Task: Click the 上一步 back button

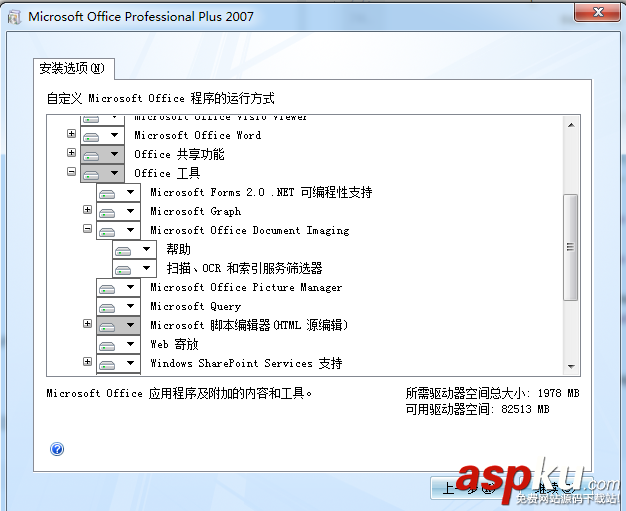Action: [468, 487]
